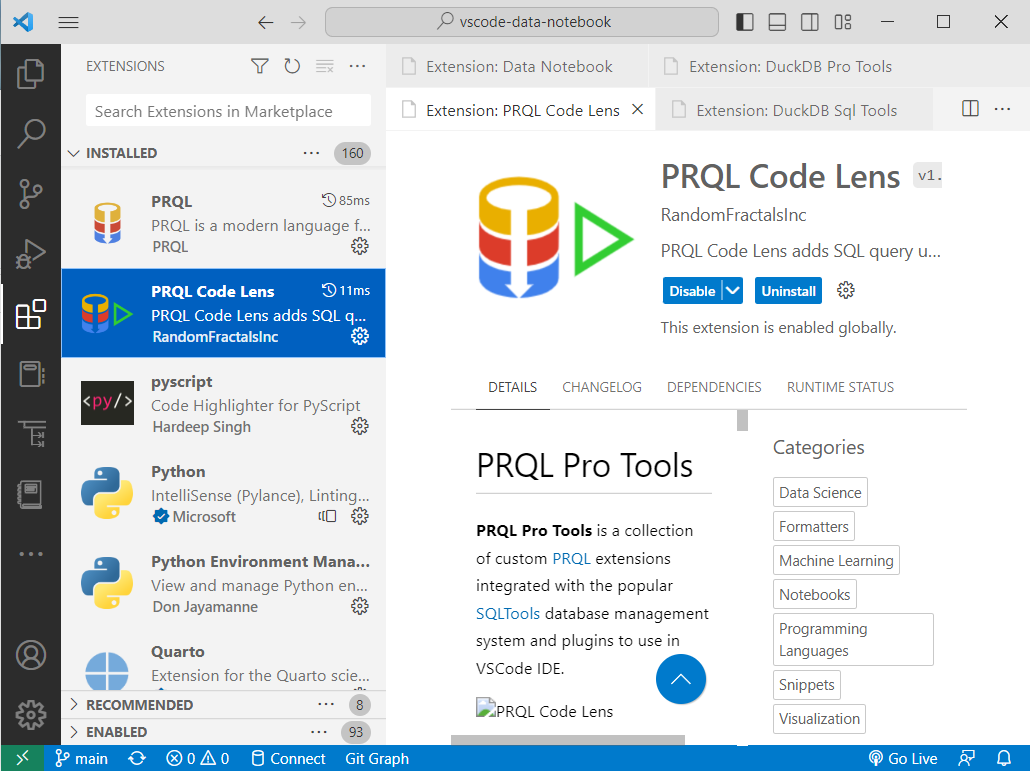The image size is (1030, 771).
Task: Open the Disable button dropdown arrow
Action: click(x=732, y=290)
